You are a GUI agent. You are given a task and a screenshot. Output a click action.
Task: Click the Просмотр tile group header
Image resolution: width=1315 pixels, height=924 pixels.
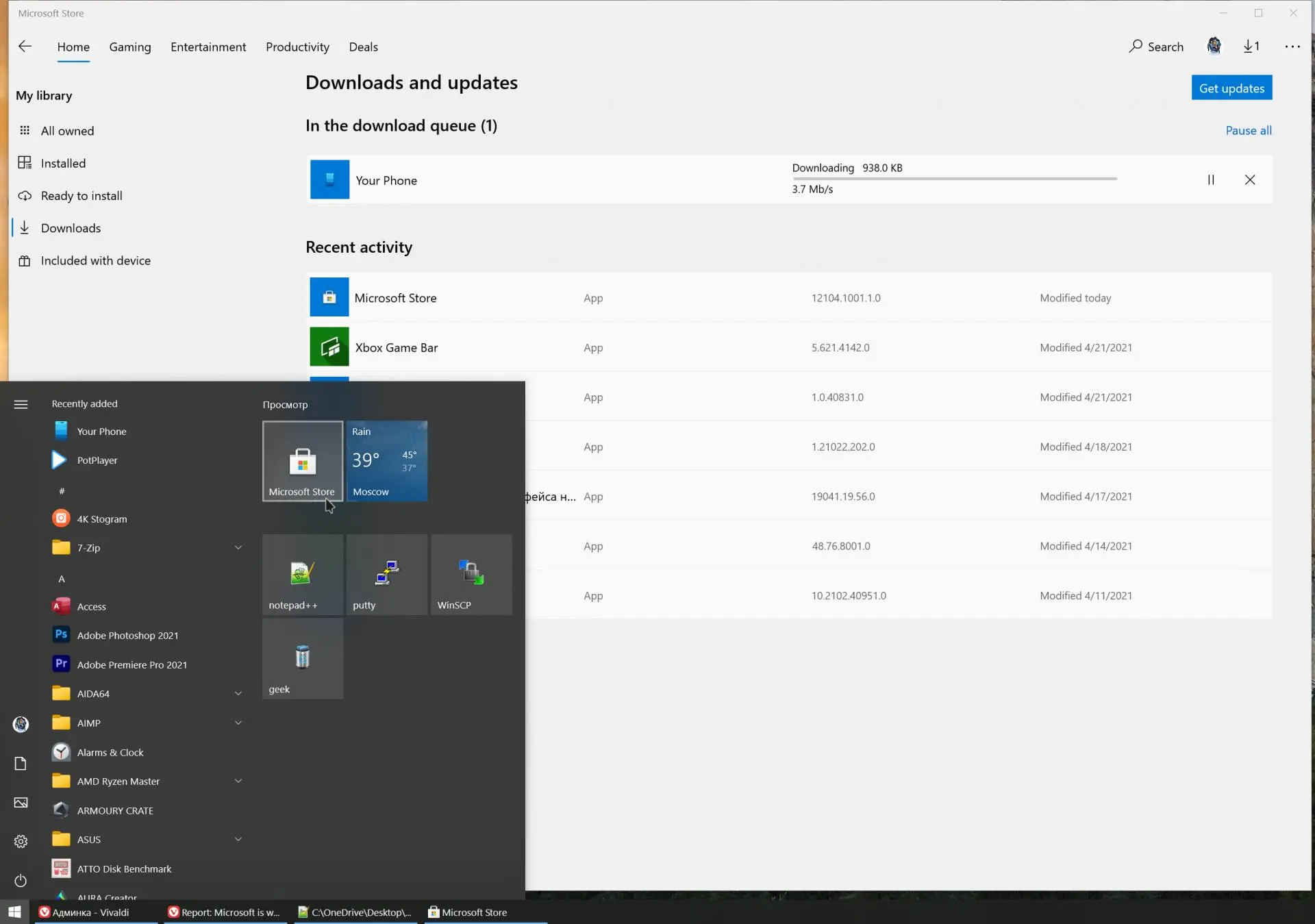(285, 405)
